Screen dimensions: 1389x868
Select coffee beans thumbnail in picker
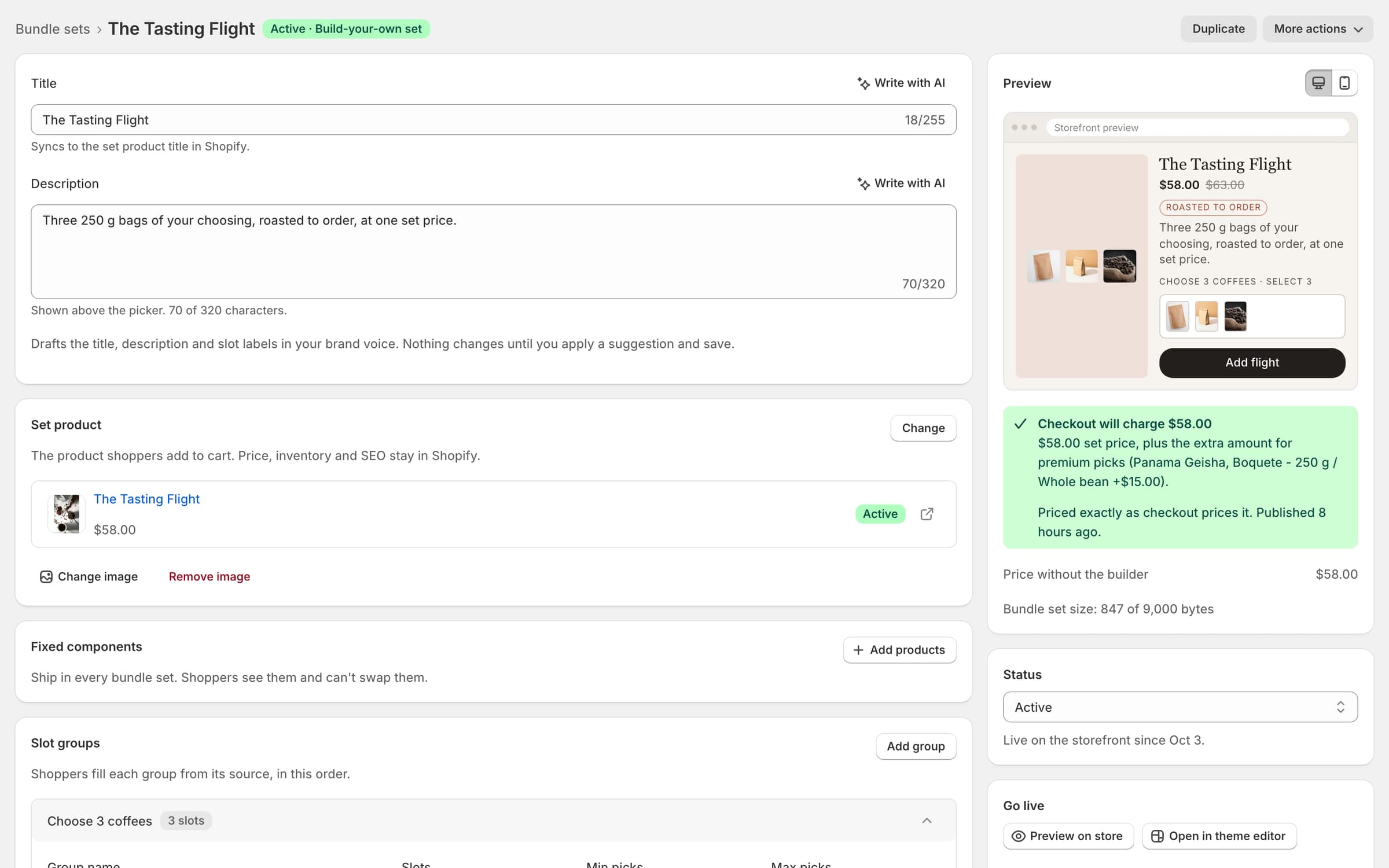point(1235,316)
